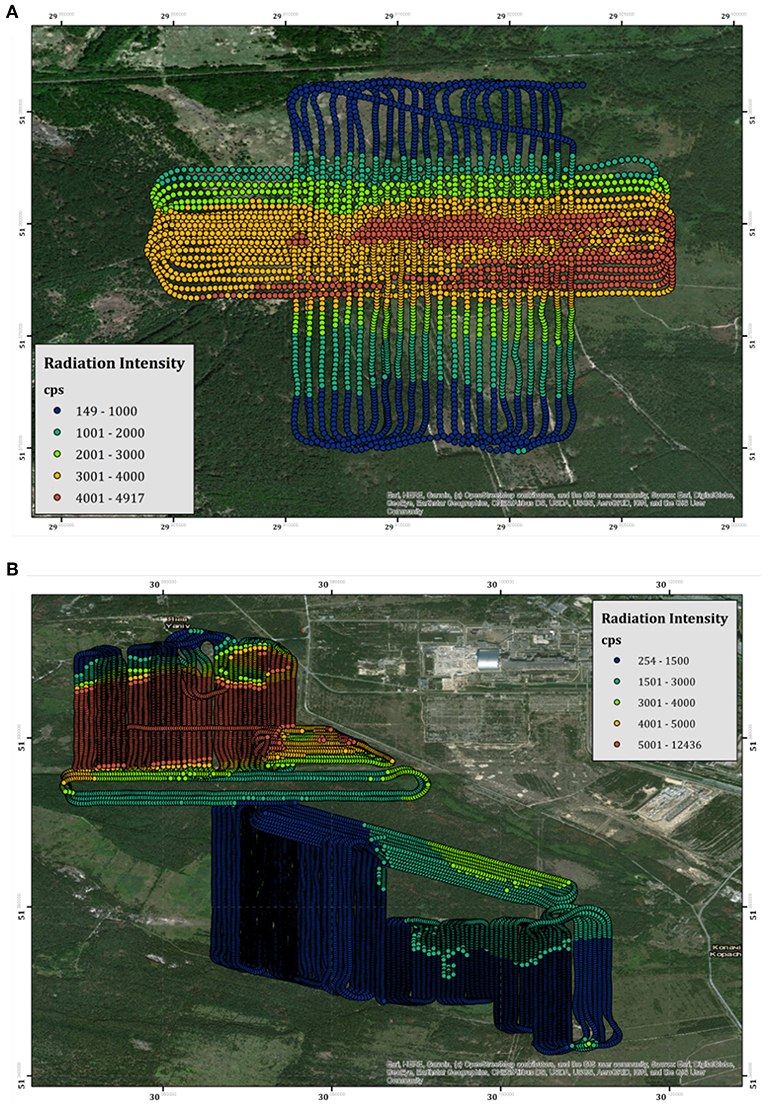Viewport: 765px width, 1109px height.
Task: Select the legend text "4001 - 5000"
Action: (665, 724)
